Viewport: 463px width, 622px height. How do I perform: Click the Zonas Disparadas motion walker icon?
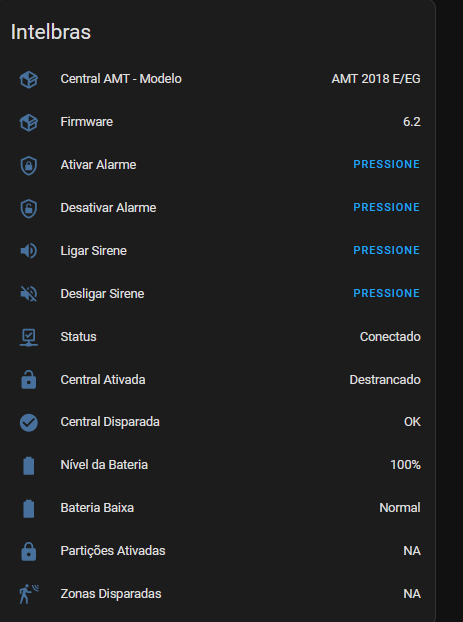pyautogui.click(x=29, y=594)
